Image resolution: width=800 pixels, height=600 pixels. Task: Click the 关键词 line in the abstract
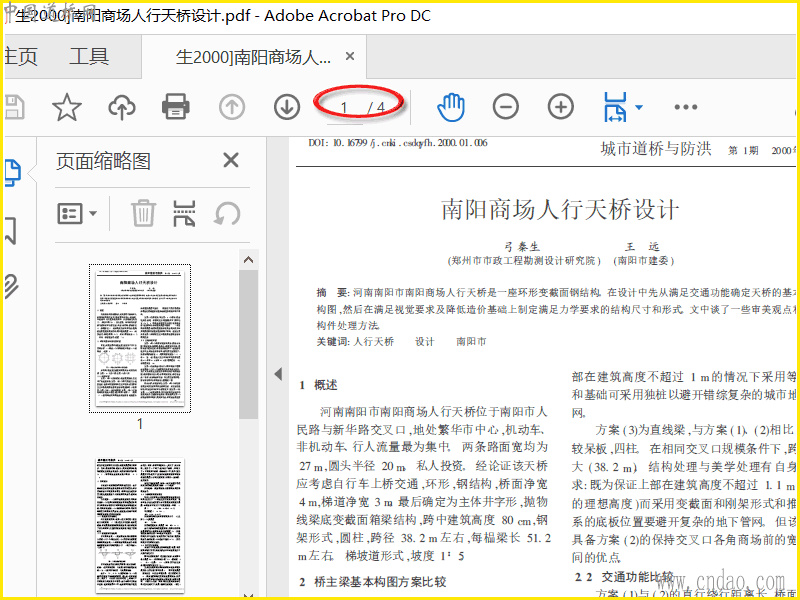[x=401, y=342]
